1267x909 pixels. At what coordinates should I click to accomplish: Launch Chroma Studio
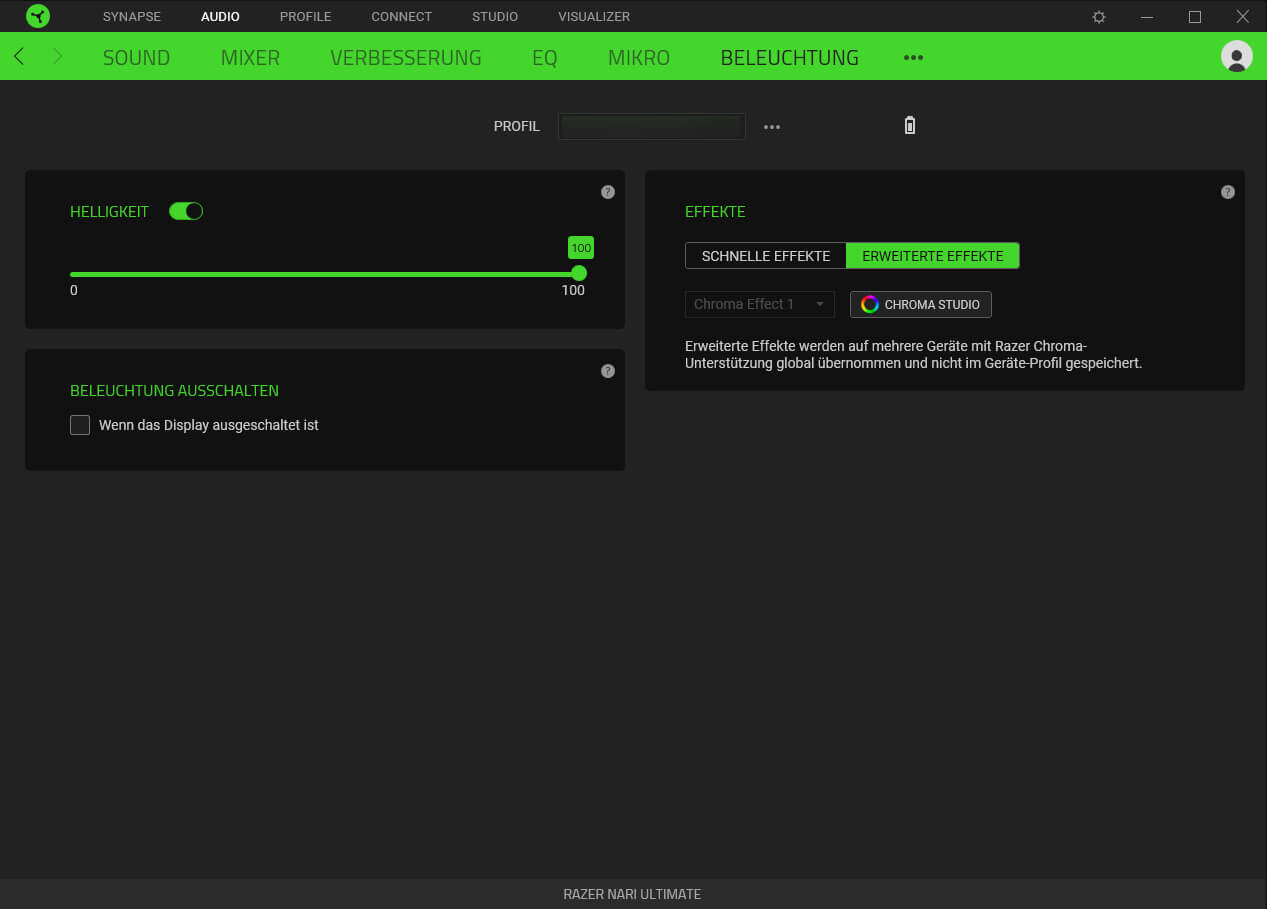(x=921, y=304)
